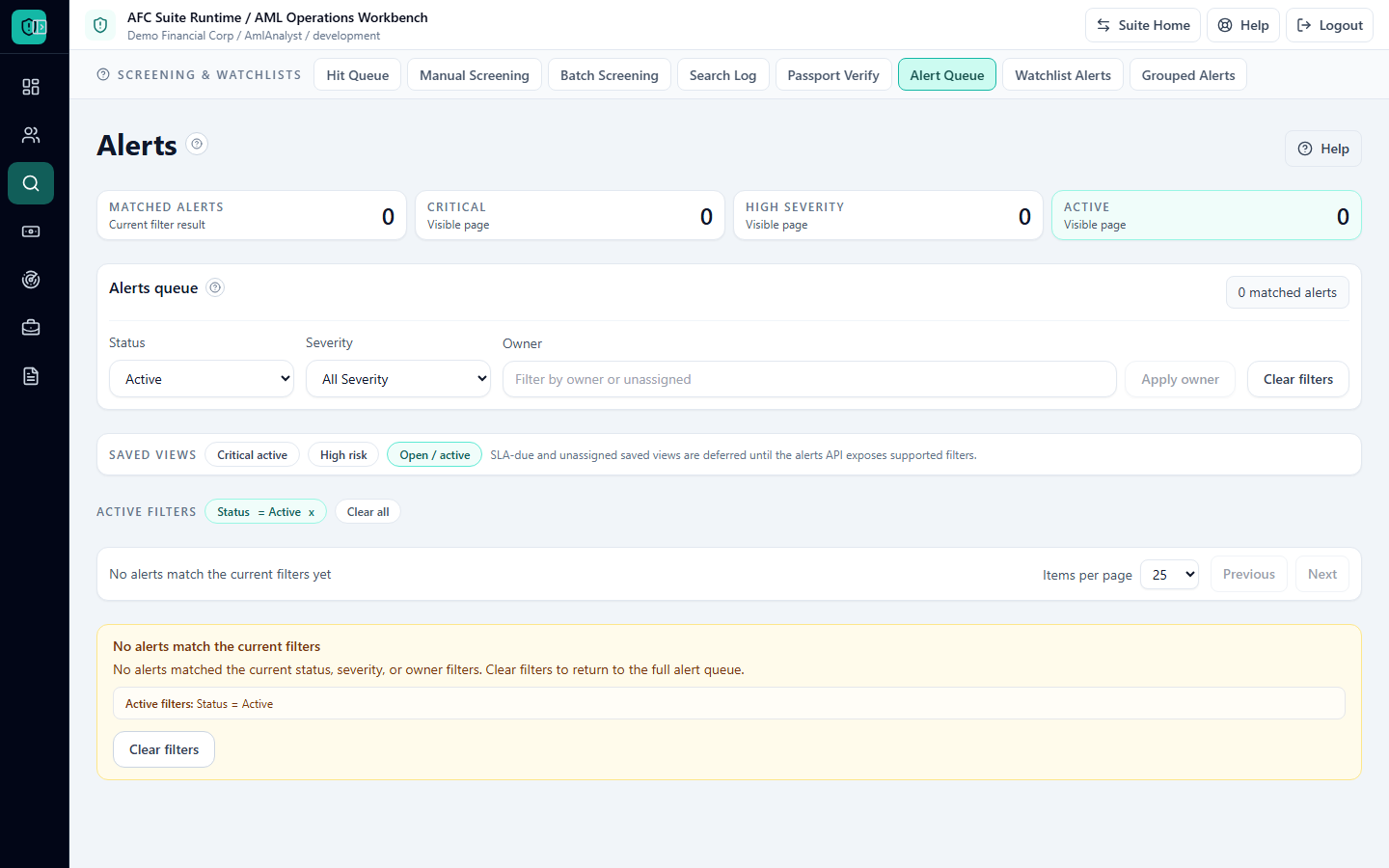The height and width of the screenshot is (868, 1389).
Task: Click the help icon next to Alerts heading
Action: pos(197,144)
